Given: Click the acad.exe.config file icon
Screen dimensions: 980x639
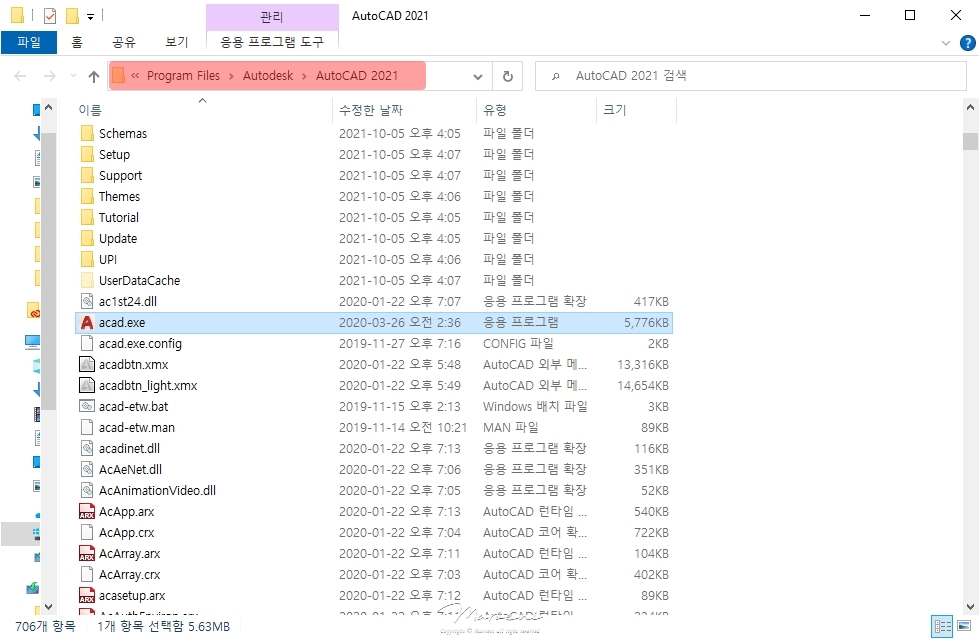Looking at the screenshot, I should (x=88, y=343).
